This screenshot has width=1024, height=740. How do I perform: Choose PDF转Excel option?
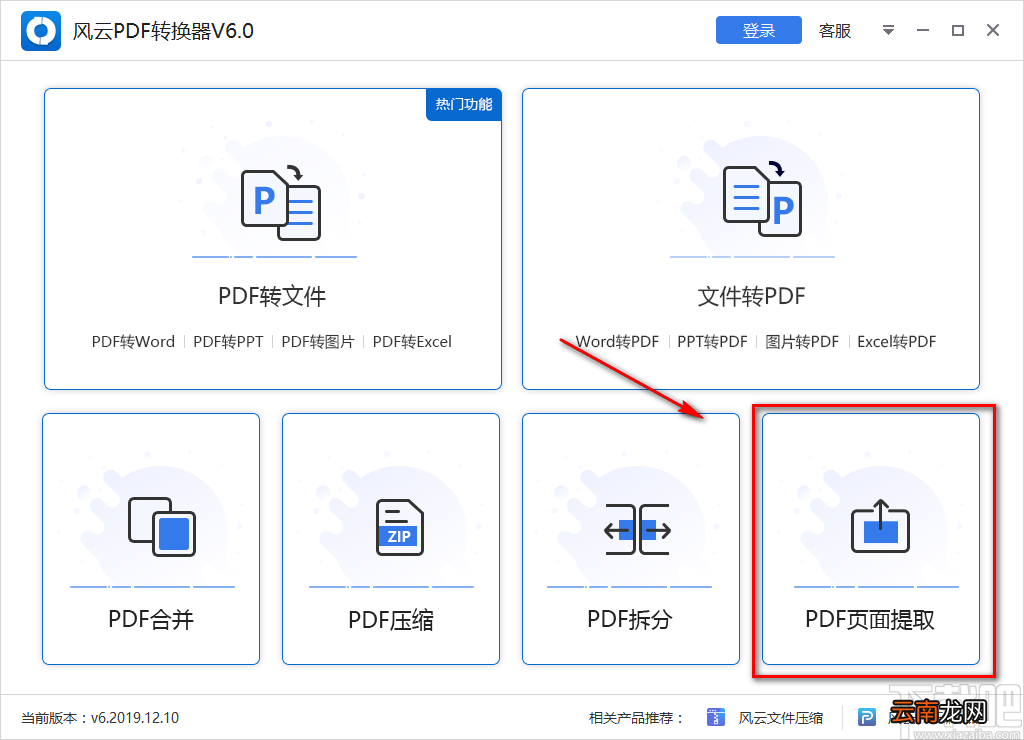click(x=412, y=342)
